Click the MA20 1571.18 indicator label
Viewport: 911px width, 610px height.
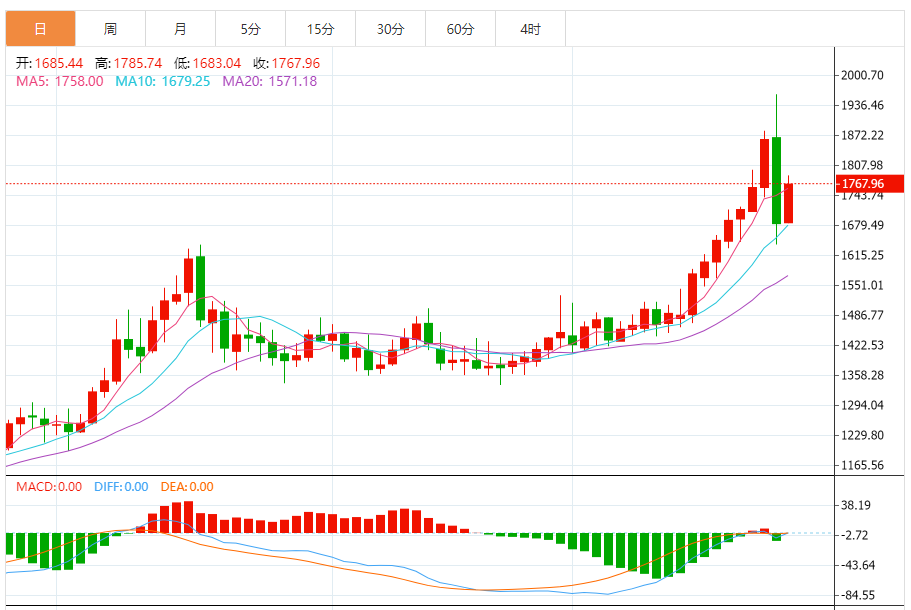tap(269, 81)
